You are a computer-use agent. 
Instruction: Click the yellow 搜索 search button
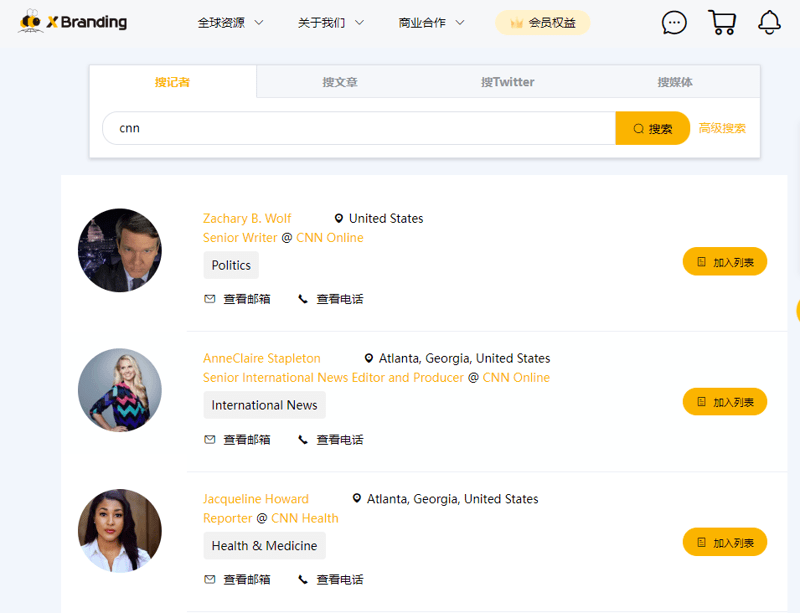pos(653,128)
